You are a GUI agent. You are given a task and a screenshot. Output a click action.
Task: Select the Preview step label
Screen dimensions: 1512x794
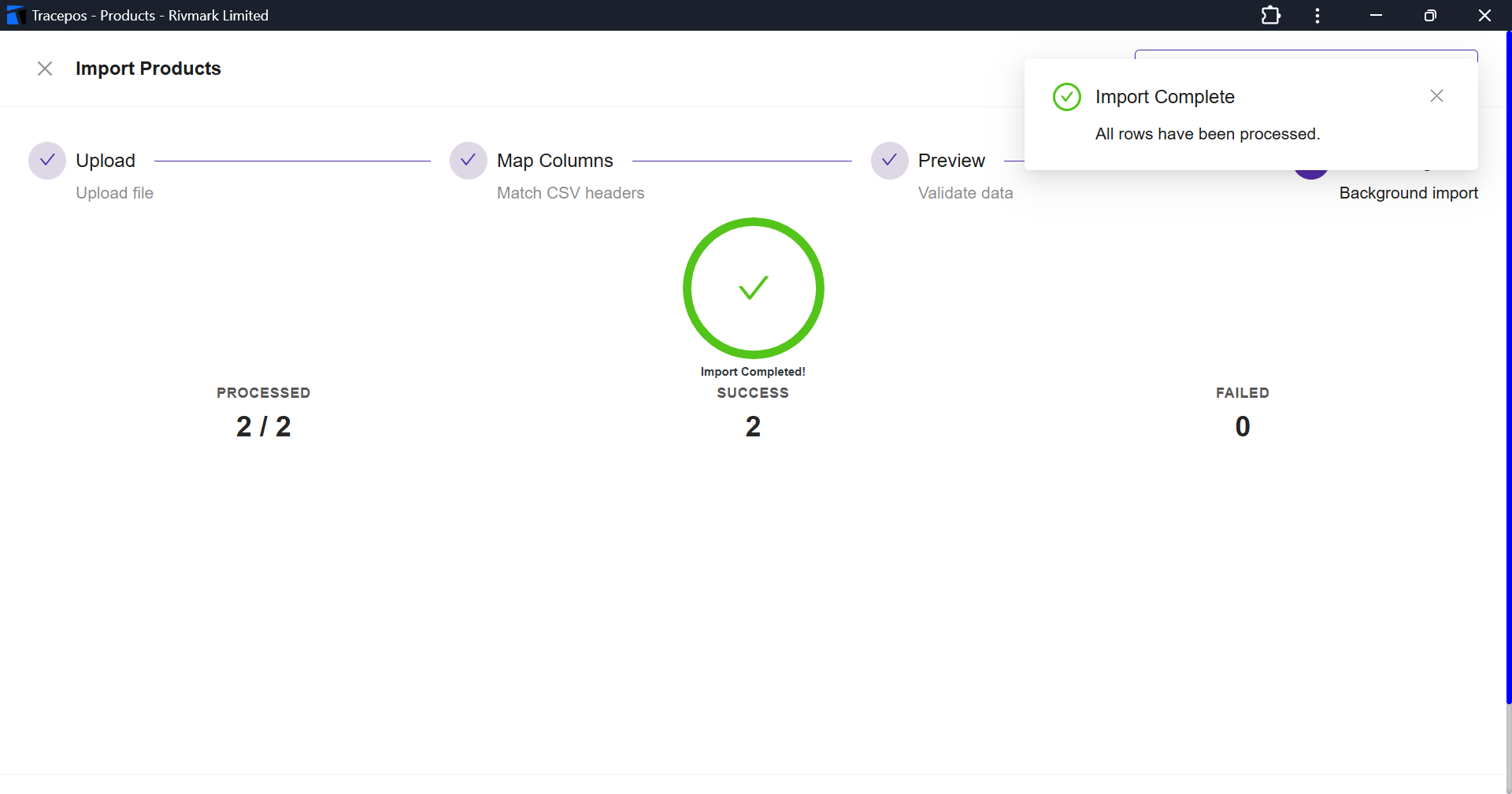pyautogui.click(x=951, y=161)
